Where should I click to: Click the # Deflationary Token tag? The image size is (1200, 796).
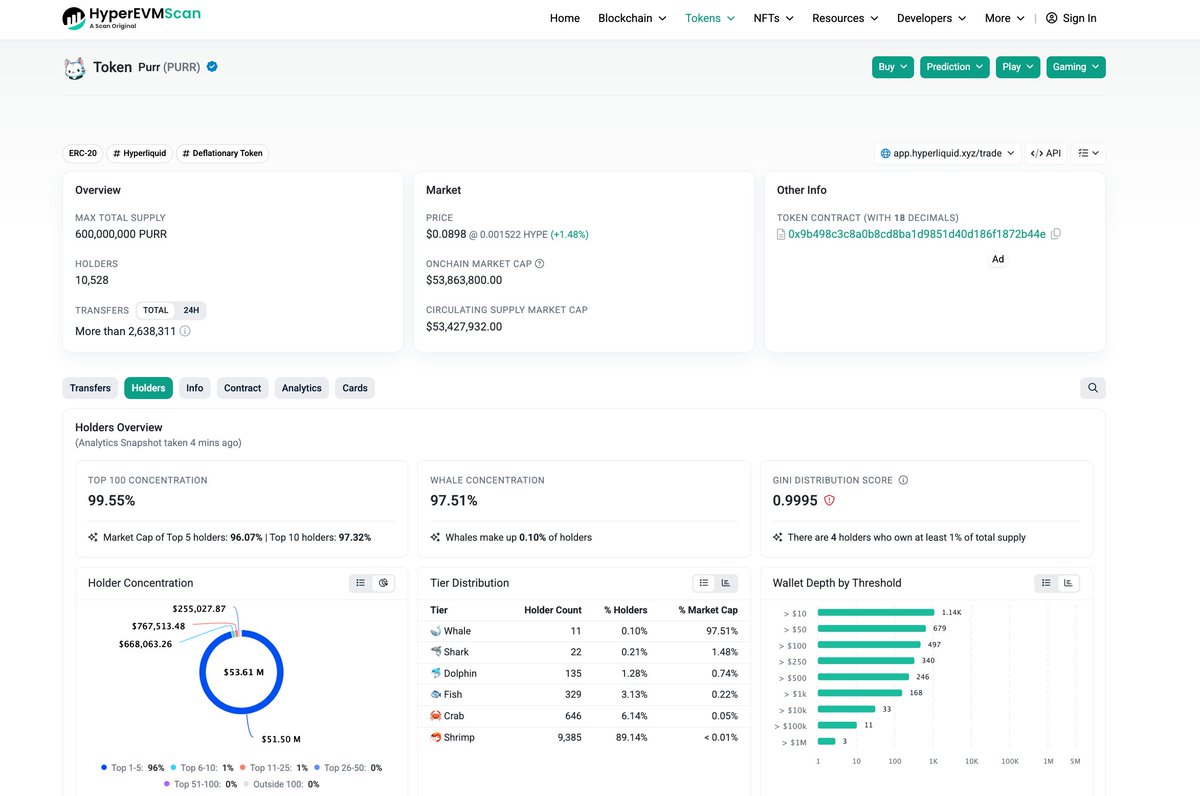click(223, 153)
